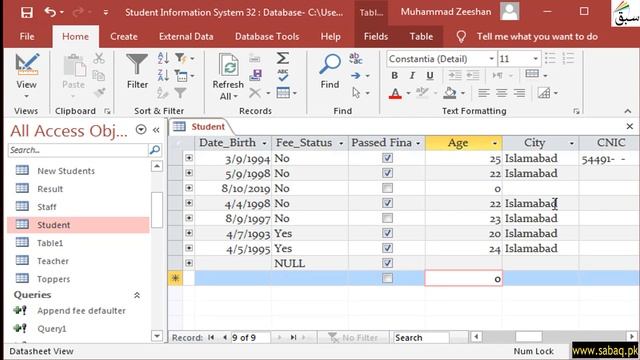The width and height of the screenshot is (640, 360).
Task: Apply Bold formatting
Action: pos(394,76)
